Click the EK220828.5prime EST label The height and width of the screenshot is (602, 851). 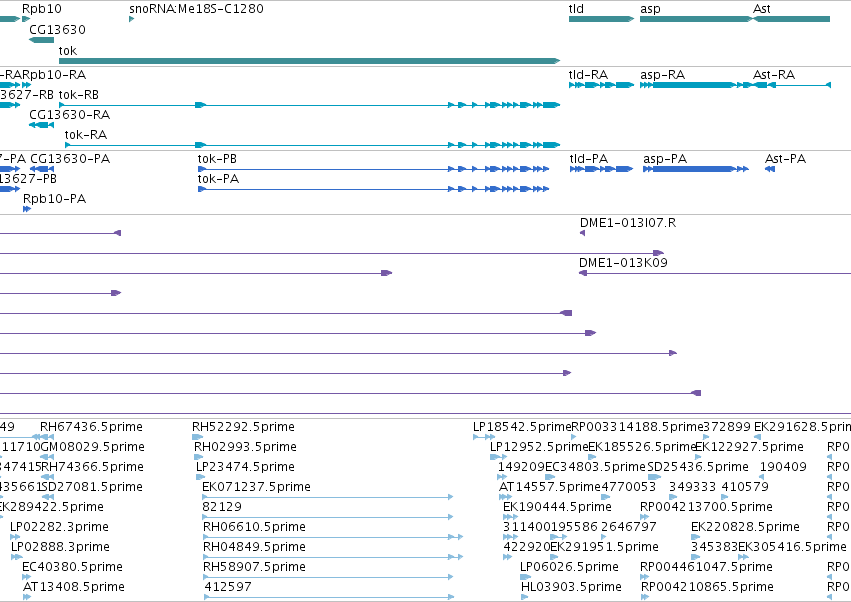click(745, 527)
